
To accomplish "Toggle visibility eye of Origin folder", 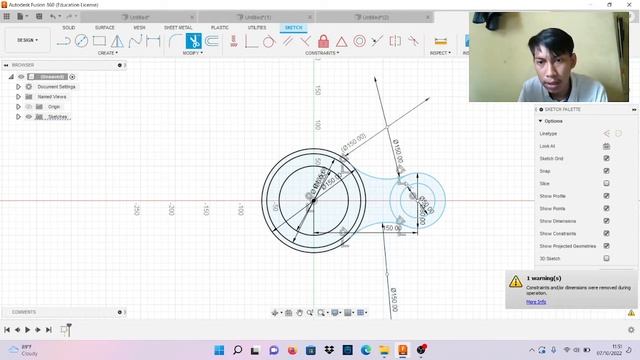I will (x=29, y=107).
